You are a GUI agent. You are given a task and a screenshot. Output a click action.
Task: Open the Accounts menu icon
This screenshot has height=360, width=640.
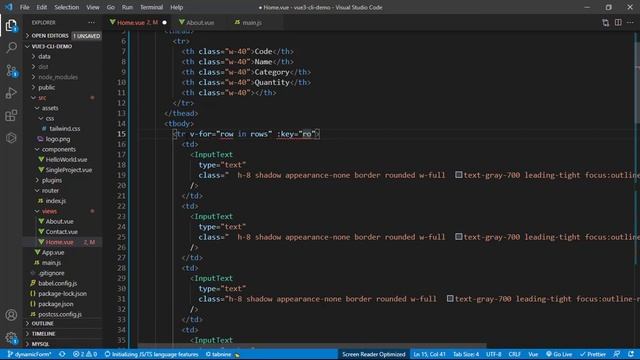(11, 315)
